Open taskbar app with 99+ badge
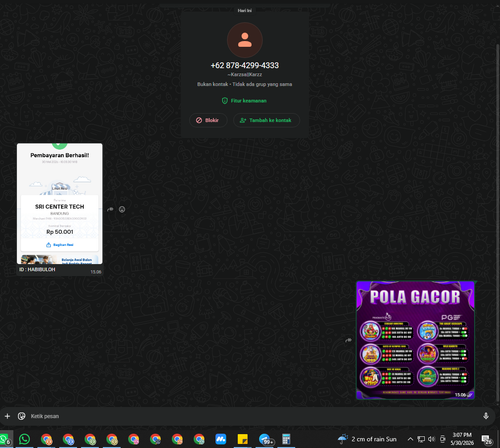This screenshot has height=448, width=500. pos(265,439)
